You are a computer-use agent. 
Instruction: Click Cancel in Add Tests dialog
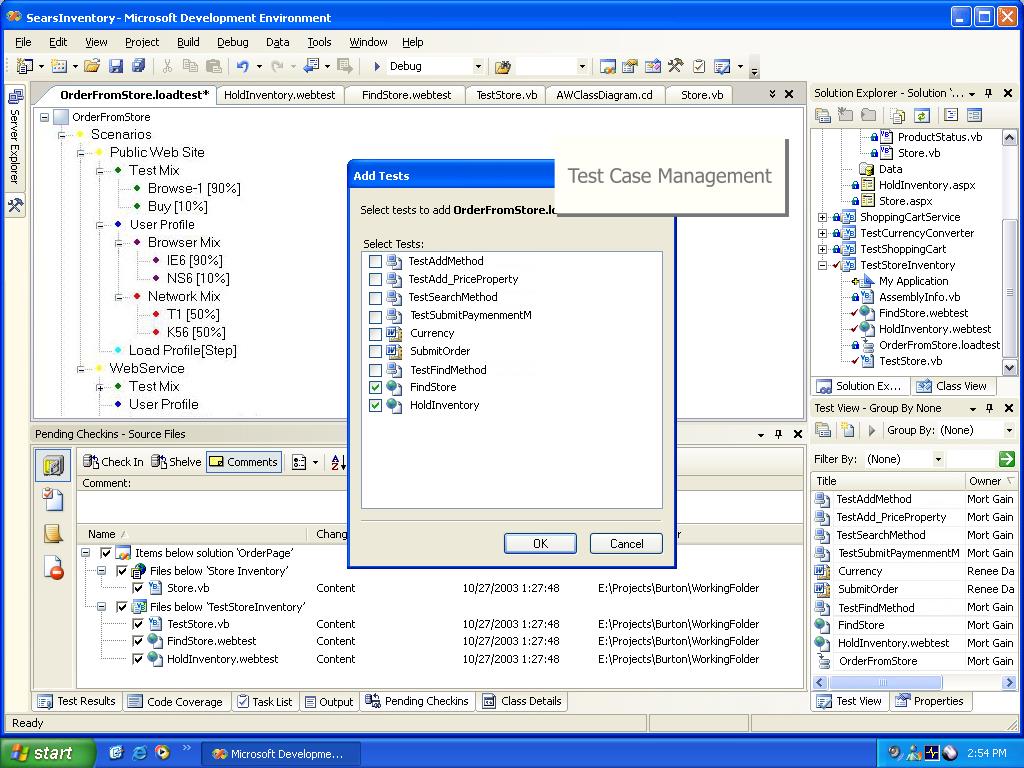pyautogui.click(x=626, y=543)
